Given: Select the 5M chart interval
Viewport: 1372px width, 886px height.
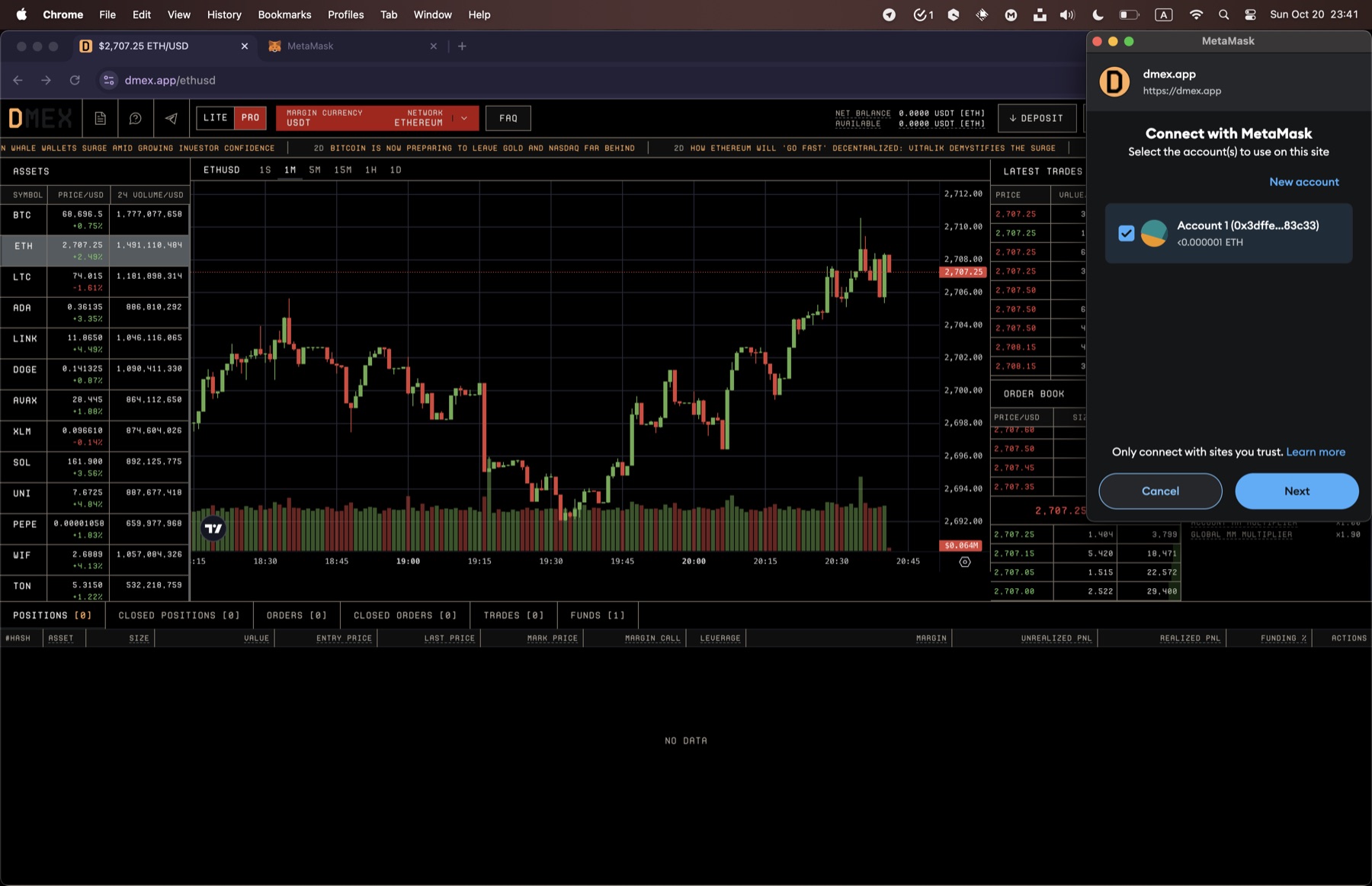Looking at the screenshot, I should click(x=315, y=170).
